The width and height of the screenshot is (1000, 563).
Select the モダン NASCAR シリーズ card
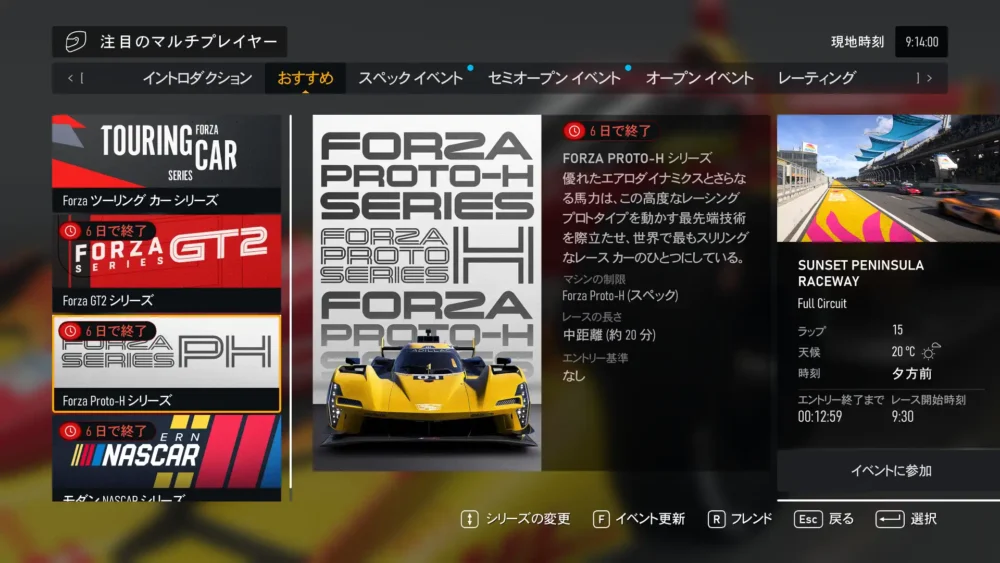pos(166,458)
